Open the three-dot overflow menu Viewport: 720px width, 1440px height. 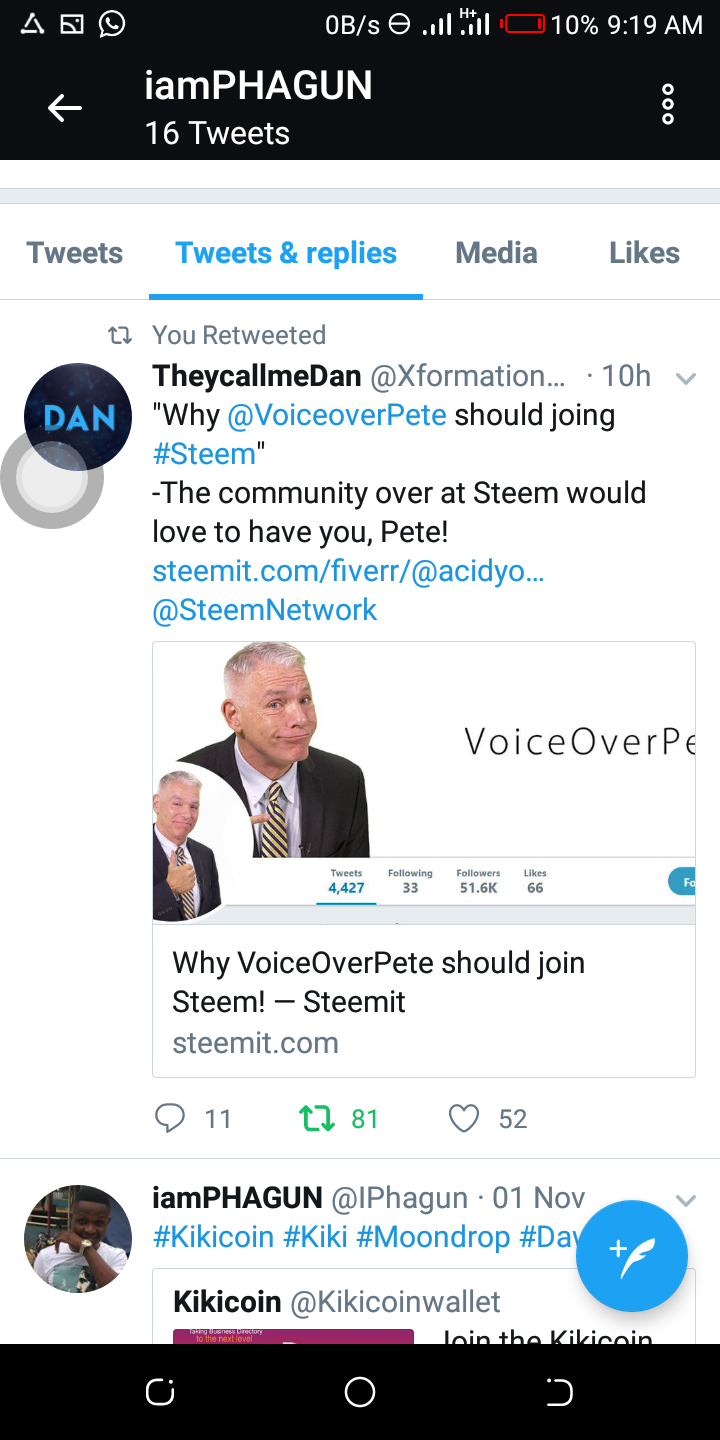pyautogui.click(x=668, y=105)
